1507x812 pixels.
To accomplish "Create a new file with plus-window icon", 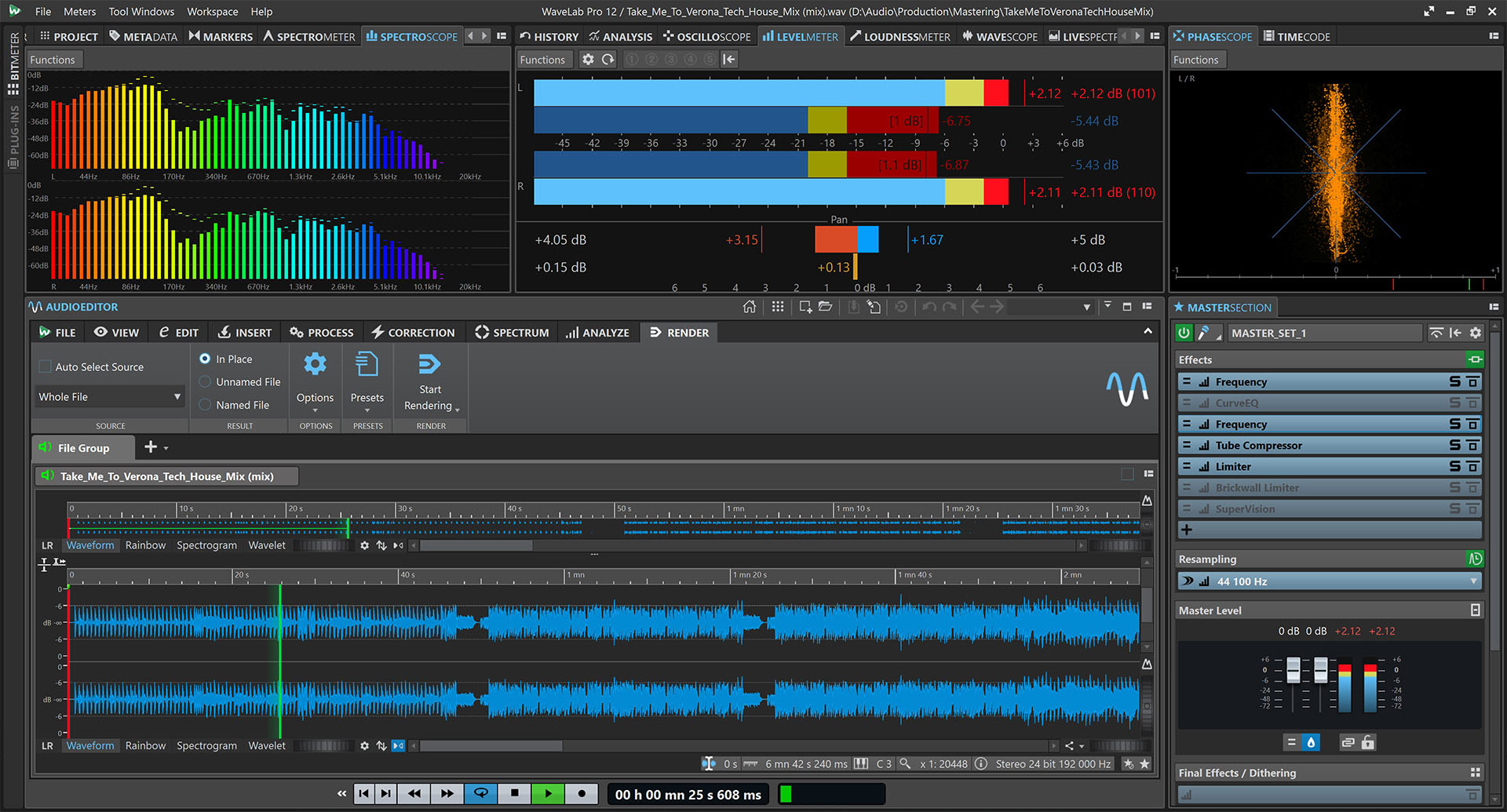I will click(805, 307).
